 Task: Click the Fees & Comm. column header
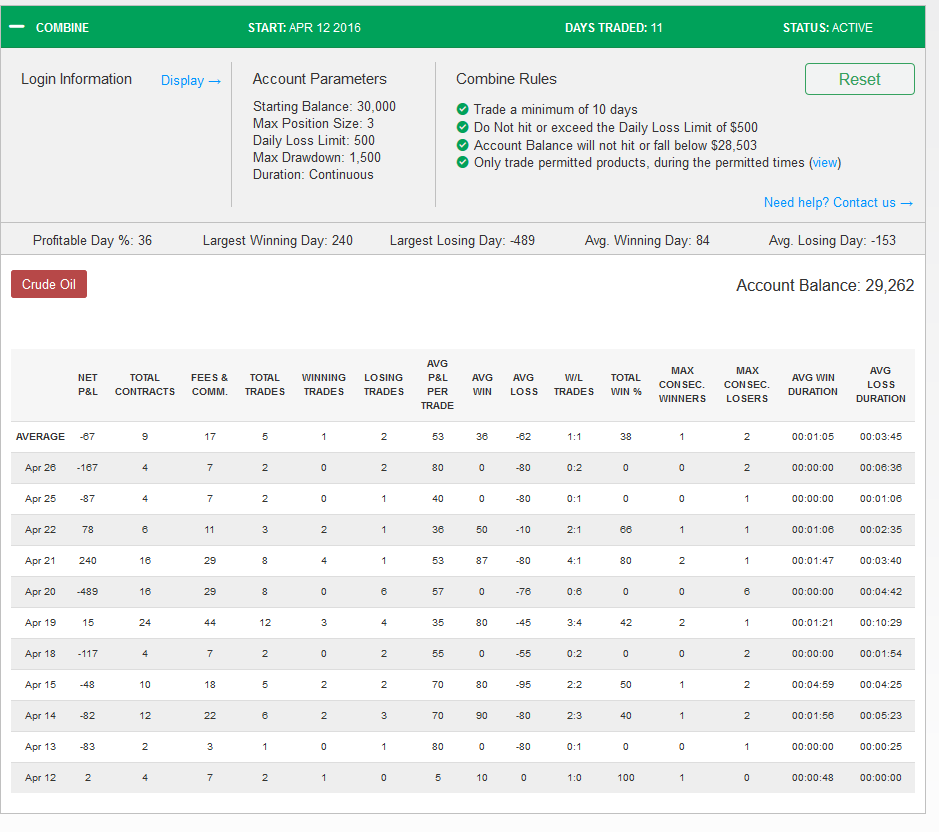pos(210,385)
